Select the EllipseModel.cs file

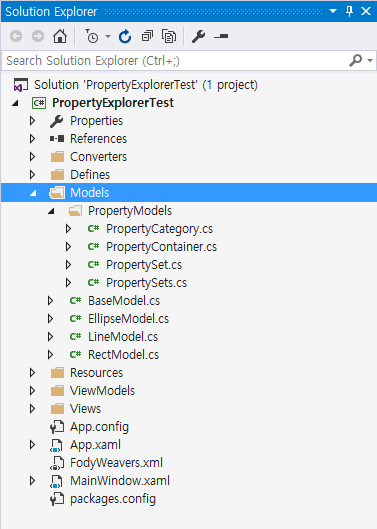(128, 319)
